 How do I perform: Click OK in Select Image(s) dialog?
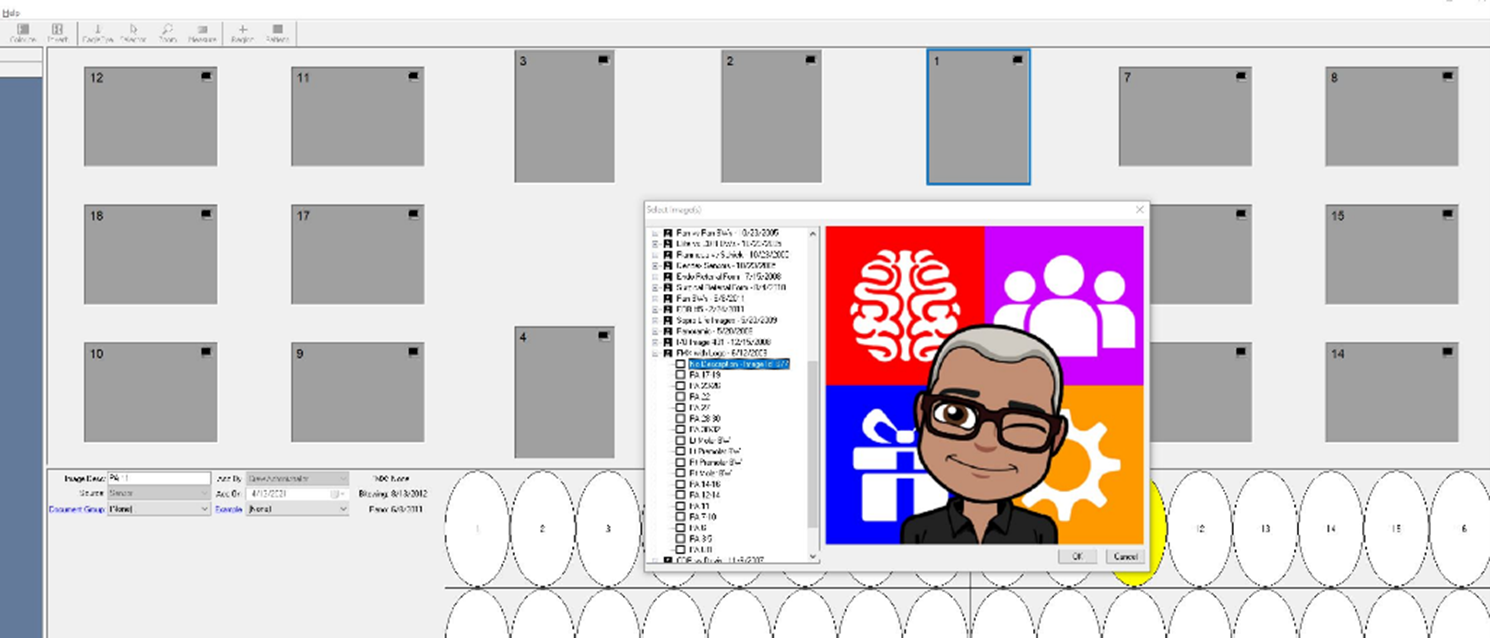pos(1077,556)
